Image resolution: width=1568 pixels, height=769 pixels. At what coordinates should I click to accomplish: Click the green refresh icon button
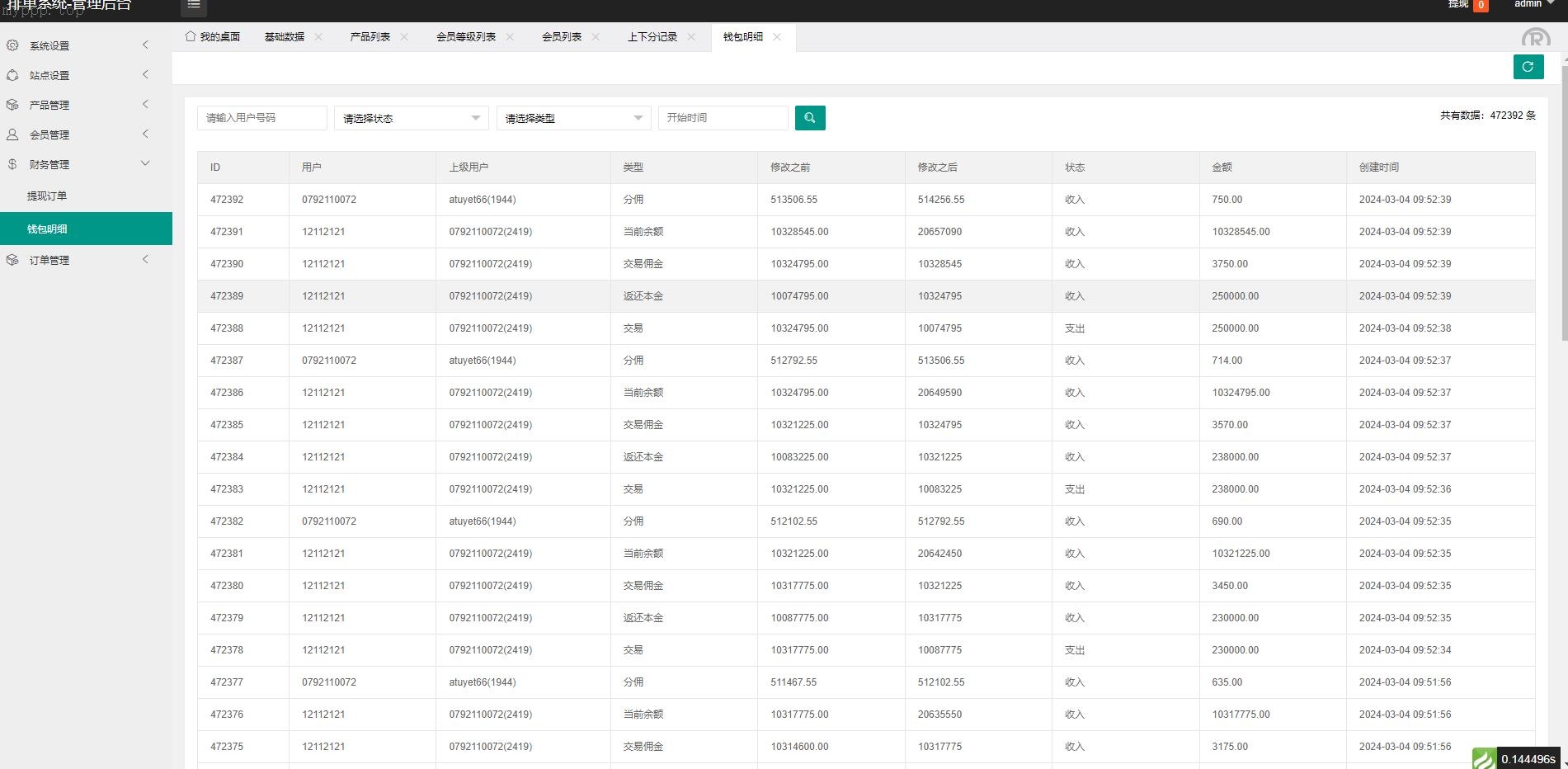(x=1528, y=67)
